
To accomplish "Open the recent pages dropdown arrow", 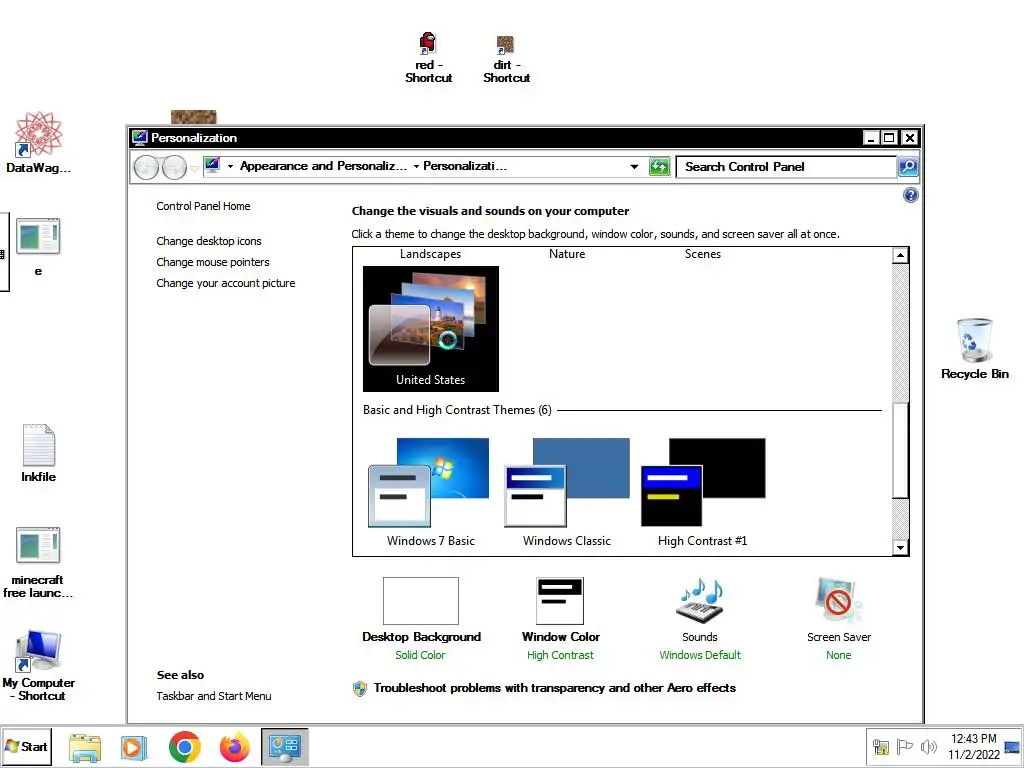I will 194,168.
